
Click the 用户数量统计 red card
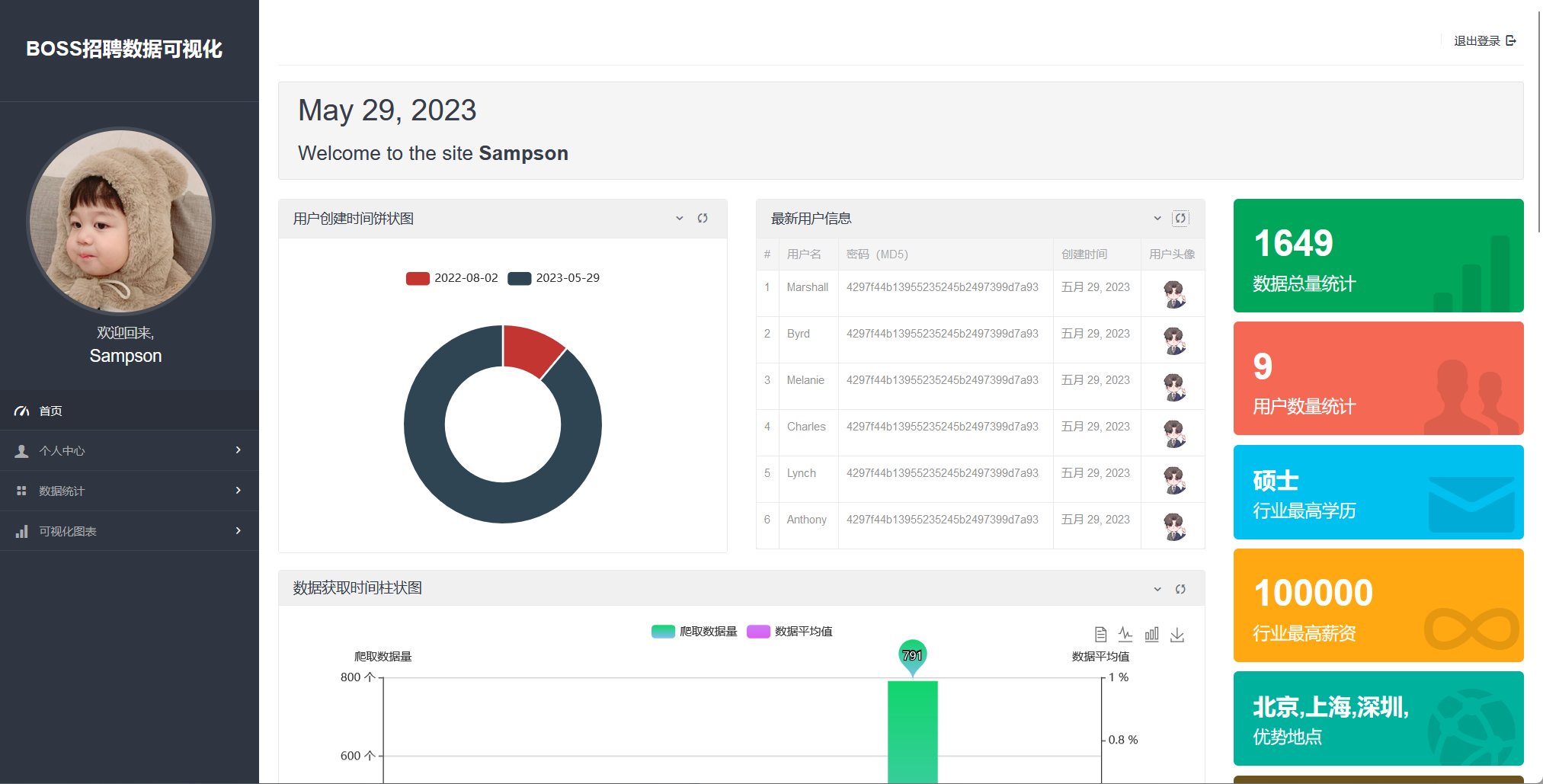point(1378,378)
